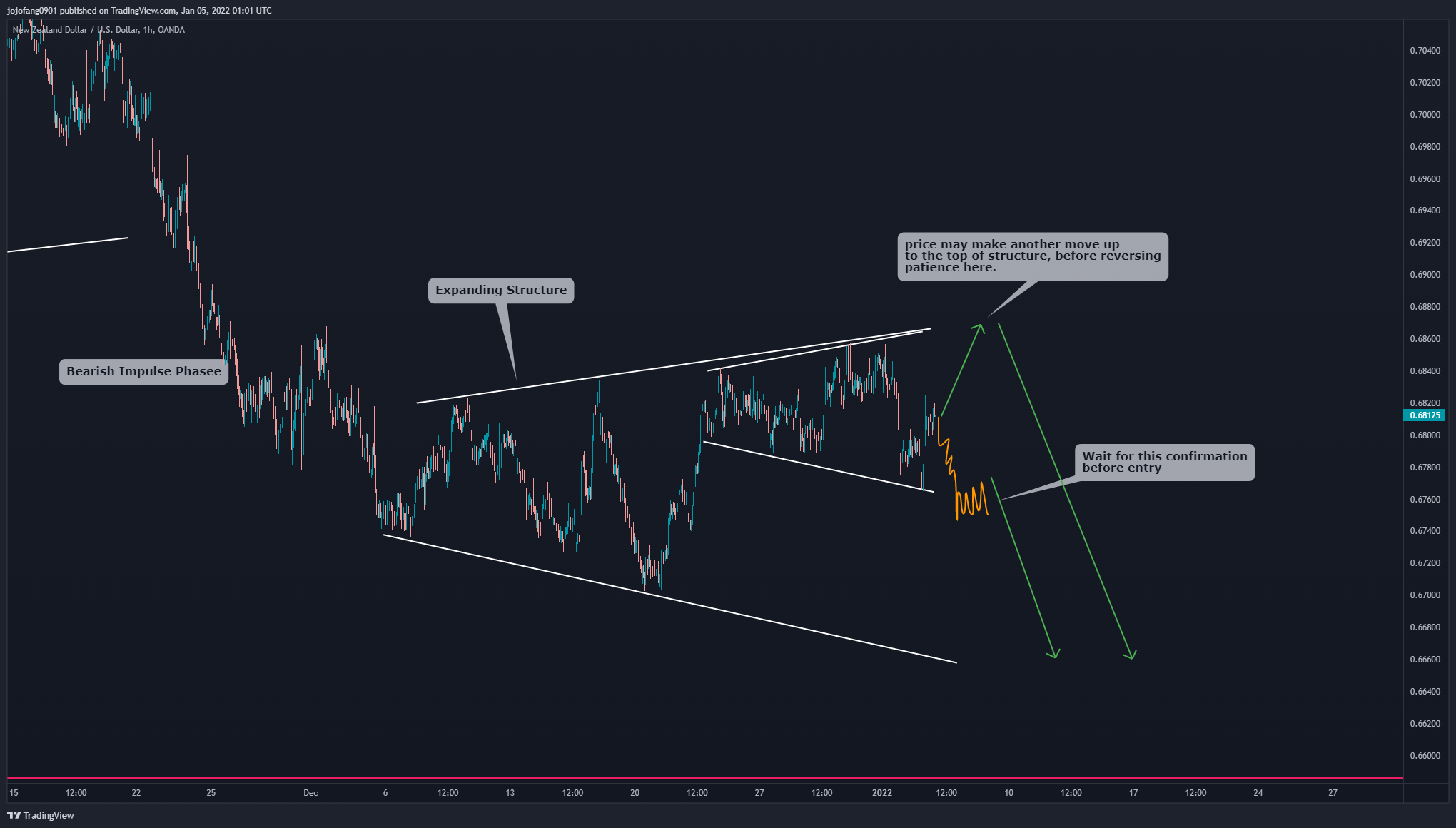The height and width of the screenshot is (828, 1456).
Task: Click the '27' date label after 24
Action: tap(1333, 793)
